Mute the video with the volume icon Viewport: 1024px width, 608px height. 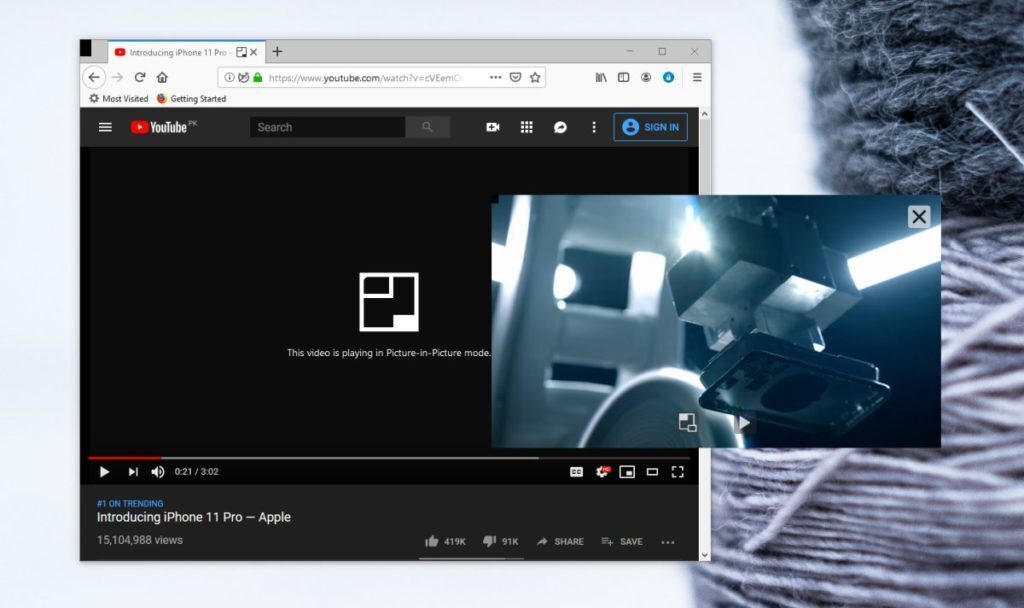pyautogui.click(x=157, y=471)
